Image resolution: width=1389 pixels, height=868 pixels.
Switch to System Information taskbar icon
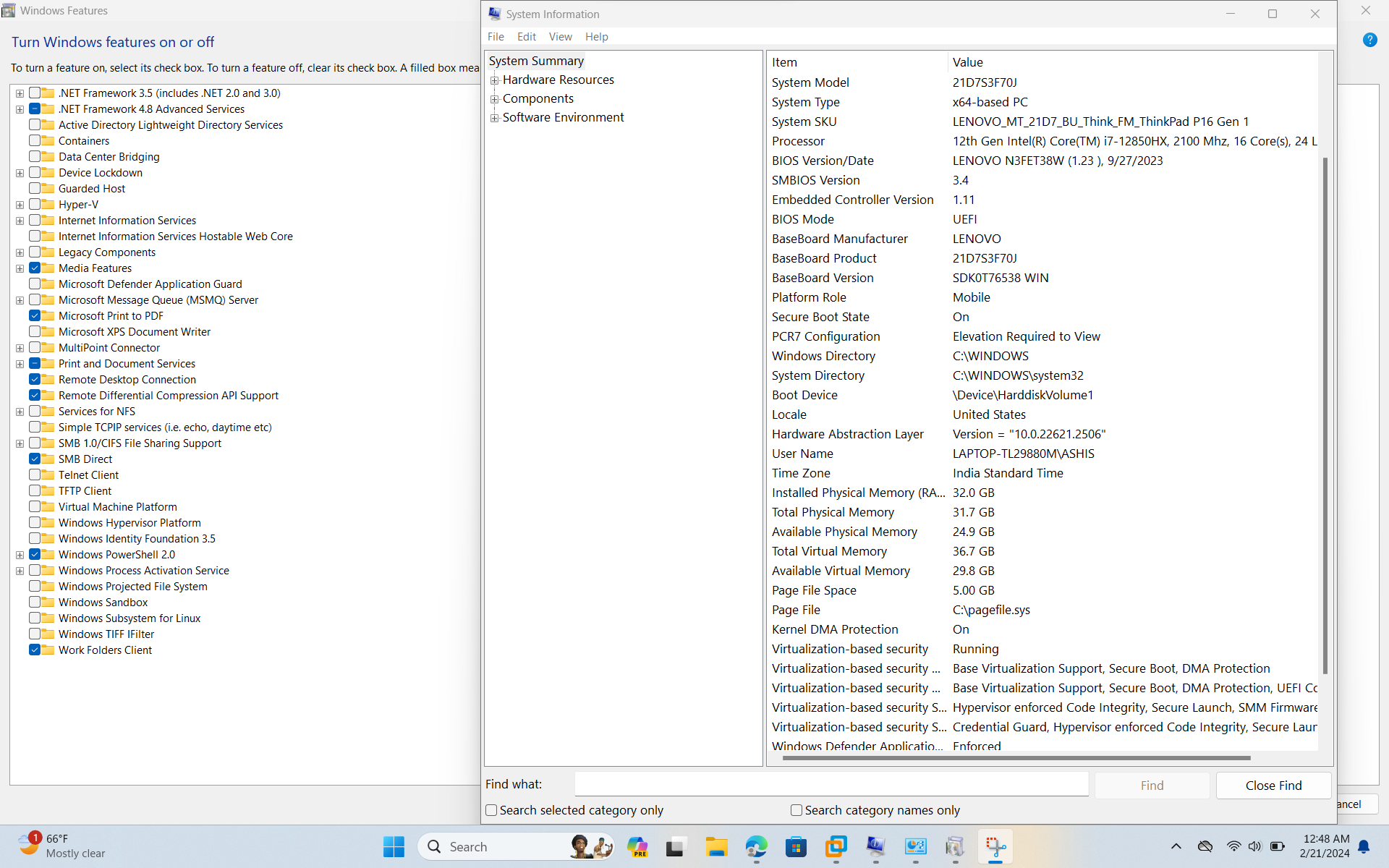(876, 846)
